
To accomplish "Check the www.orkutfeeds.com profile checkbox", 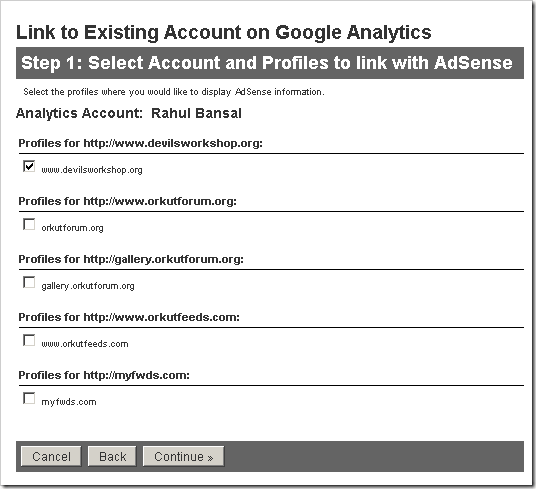I will [x=29, y=340].
